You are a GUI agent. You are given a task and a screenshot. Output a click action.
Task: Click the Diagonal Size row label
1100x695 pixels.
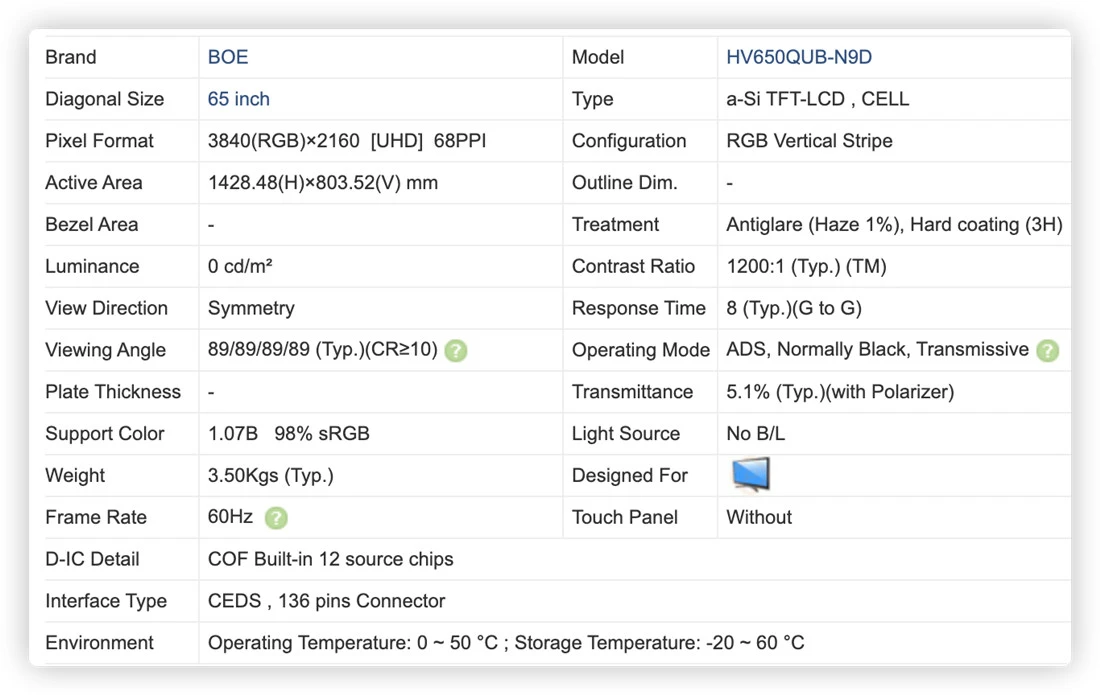pos(105,99)
